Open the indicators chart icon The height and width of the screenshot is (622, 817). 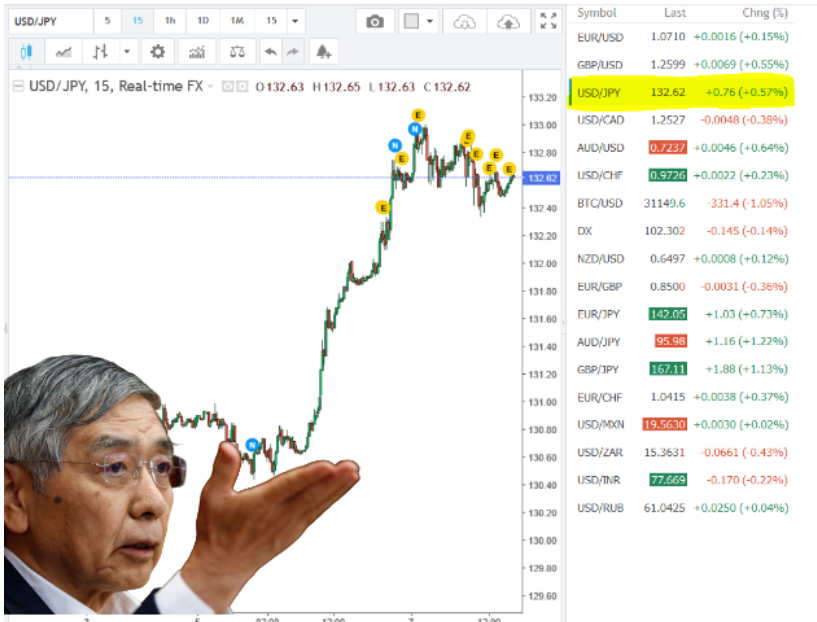(196, 52)
